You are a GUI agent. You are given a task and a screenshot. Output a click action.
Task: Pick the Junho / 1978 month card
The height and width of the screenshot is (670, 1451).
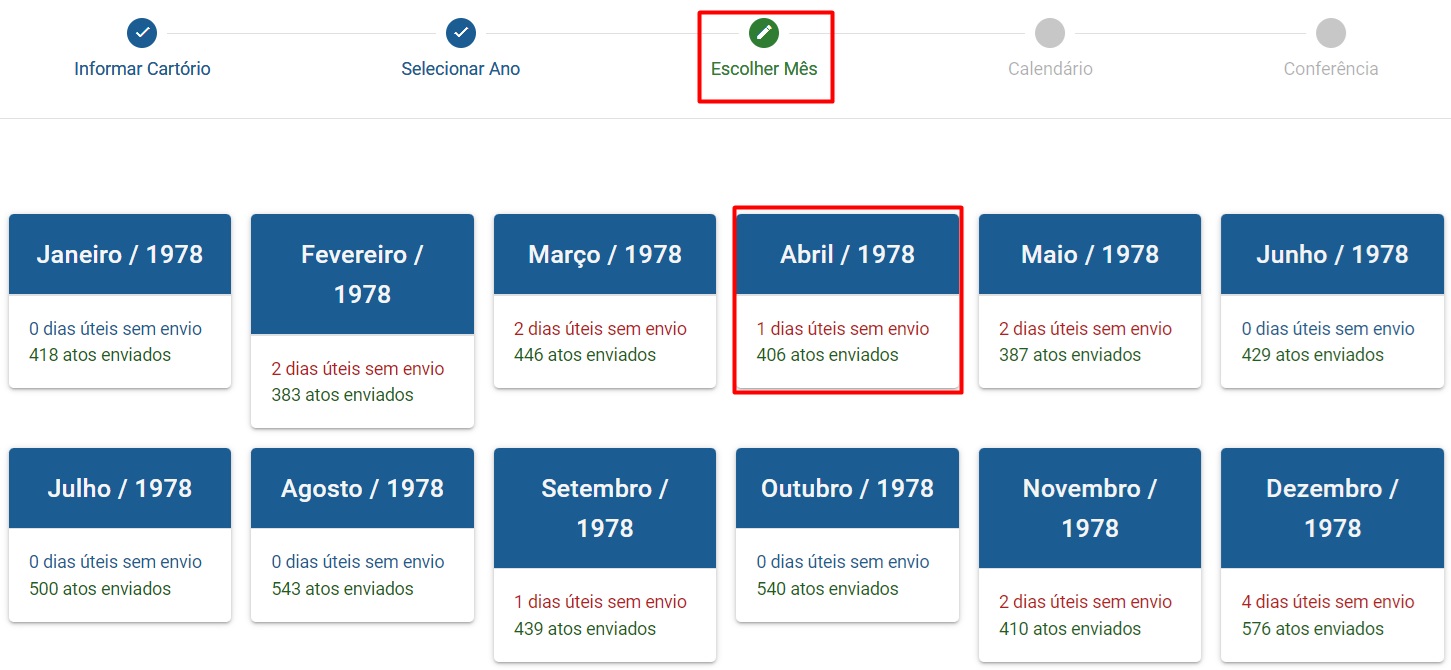pos(1332,301)
